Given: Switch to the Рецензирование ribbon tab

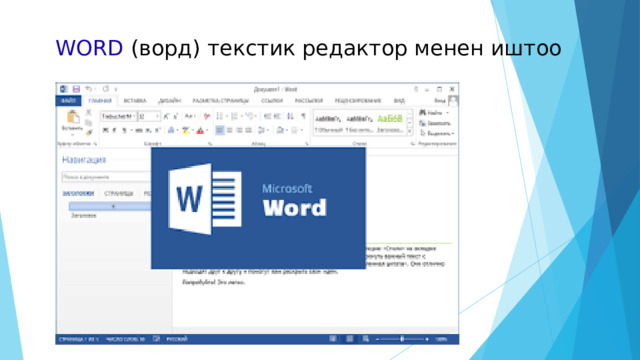Looking at the screenshot, I should tap(358, 101).
